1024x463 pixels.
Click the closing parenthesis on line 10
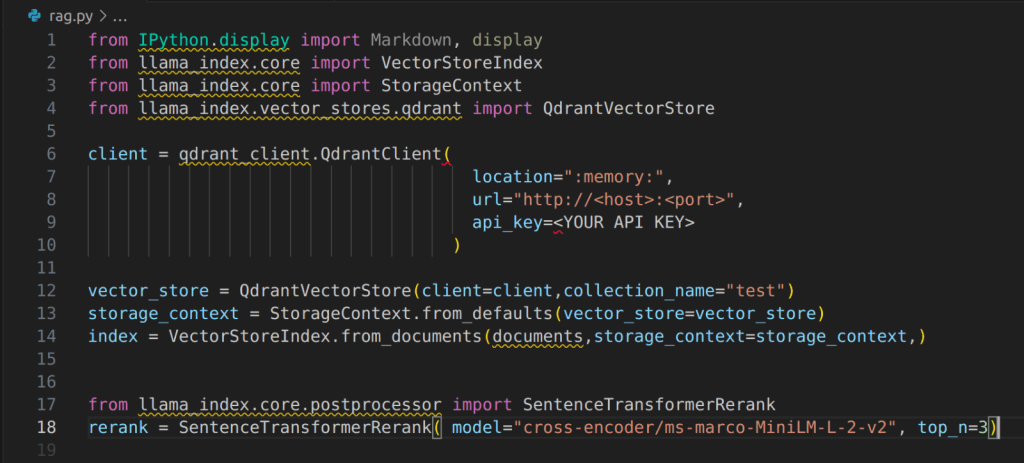tap(457, 245)
